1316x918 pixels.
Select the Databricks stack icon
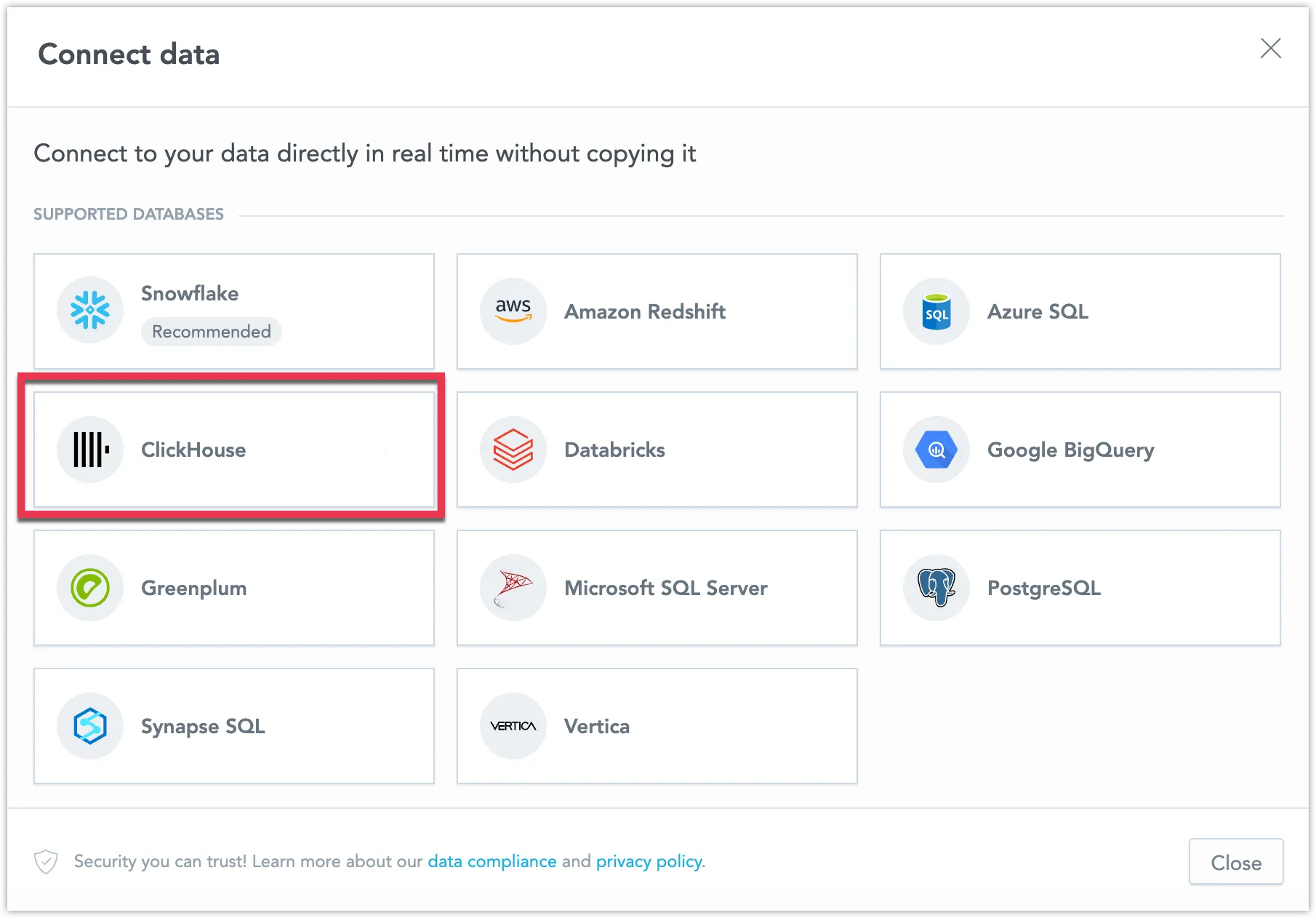point(513,450)
